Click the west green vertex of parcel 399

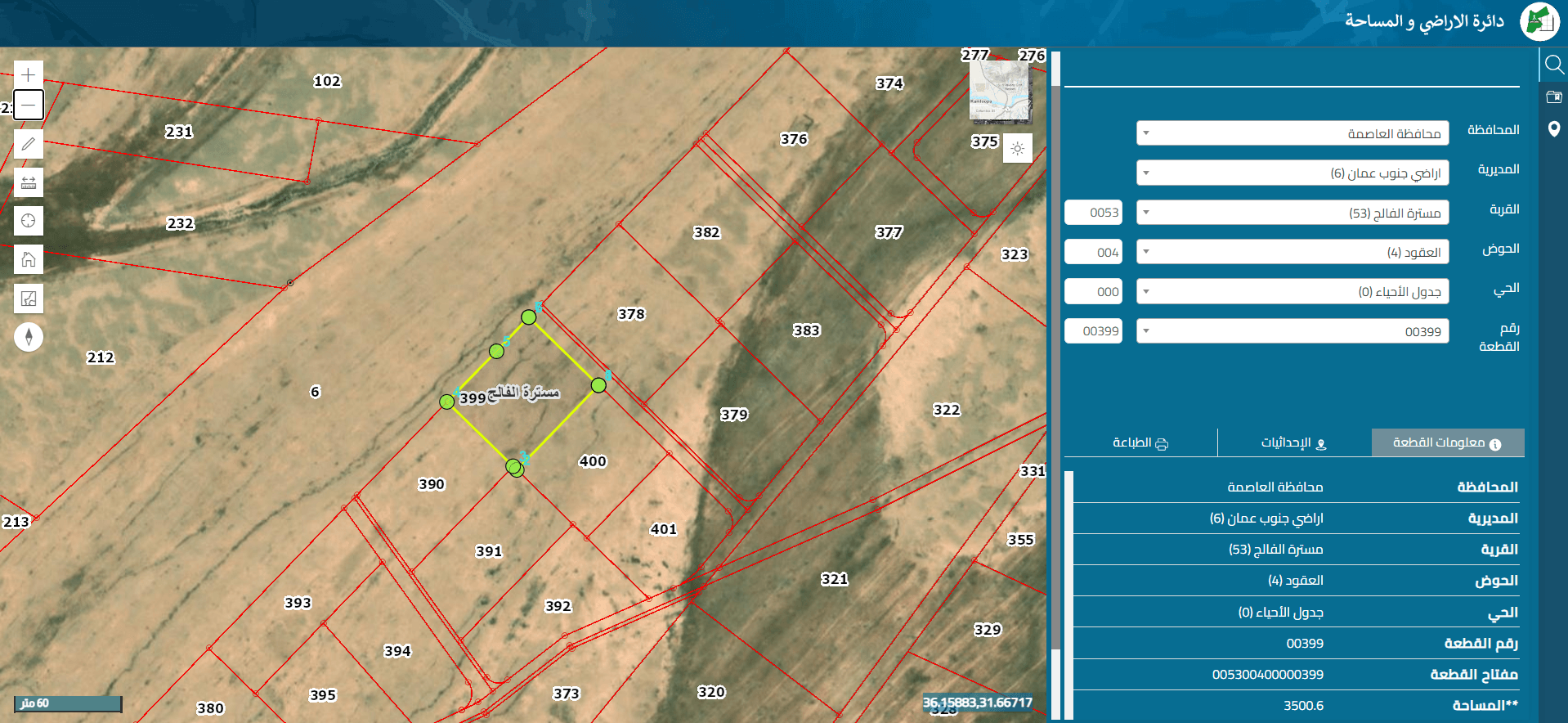pyautogui.click(x=446, y=402)
